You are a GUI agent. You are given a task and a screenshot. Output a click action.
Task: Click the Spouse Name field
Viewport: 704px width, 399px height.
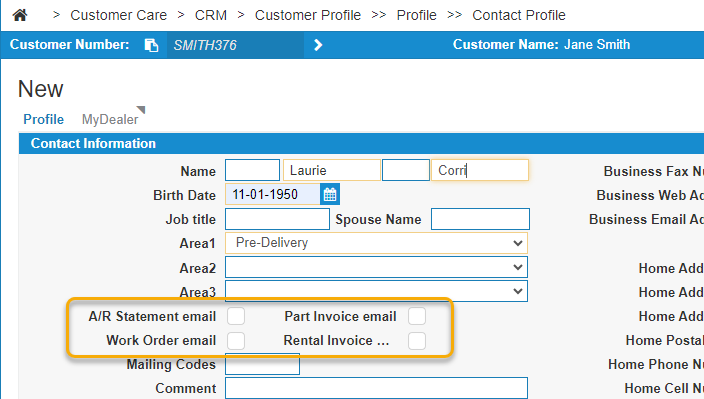480,219
